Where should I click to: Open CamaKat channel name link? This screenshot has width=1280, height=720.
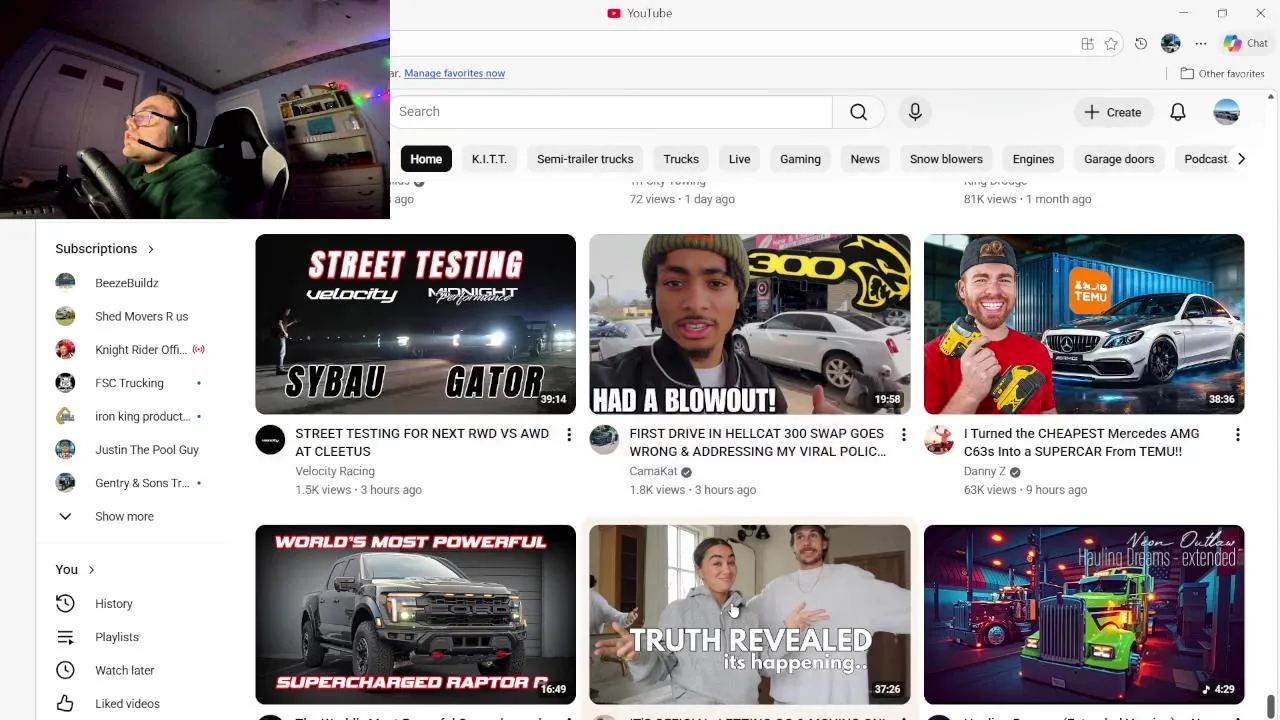pyautogui.click(x=653, y=471)
